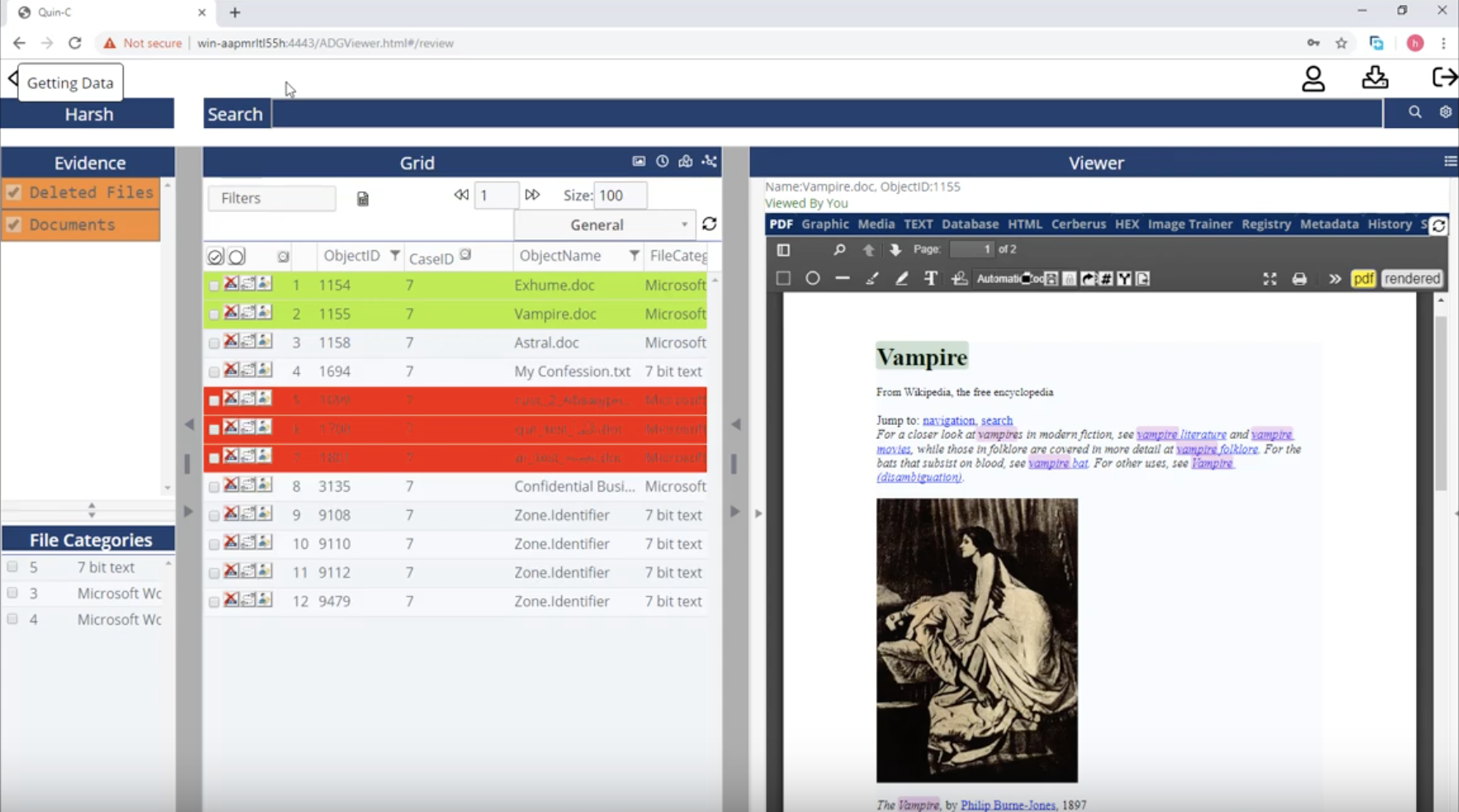Screen dimensions: 1459x812
Task: Expand panel arrow between Evidence and Grid
Action: [x=189, y=511]
